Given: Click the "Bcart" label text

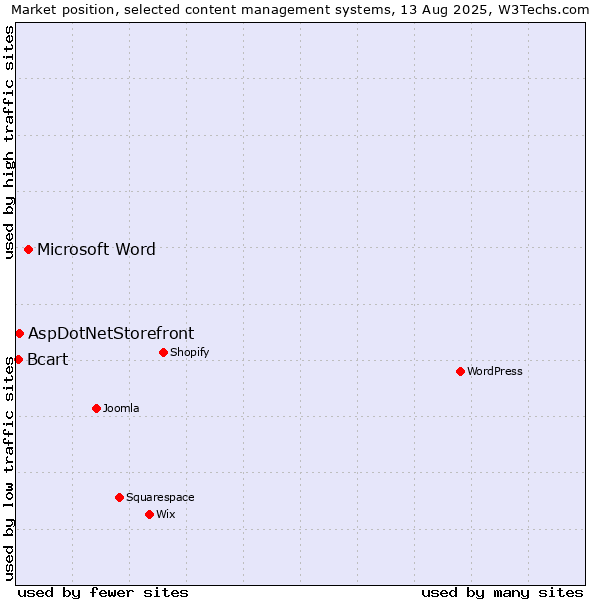Looking at the screenshot, I should coord(48,359).
